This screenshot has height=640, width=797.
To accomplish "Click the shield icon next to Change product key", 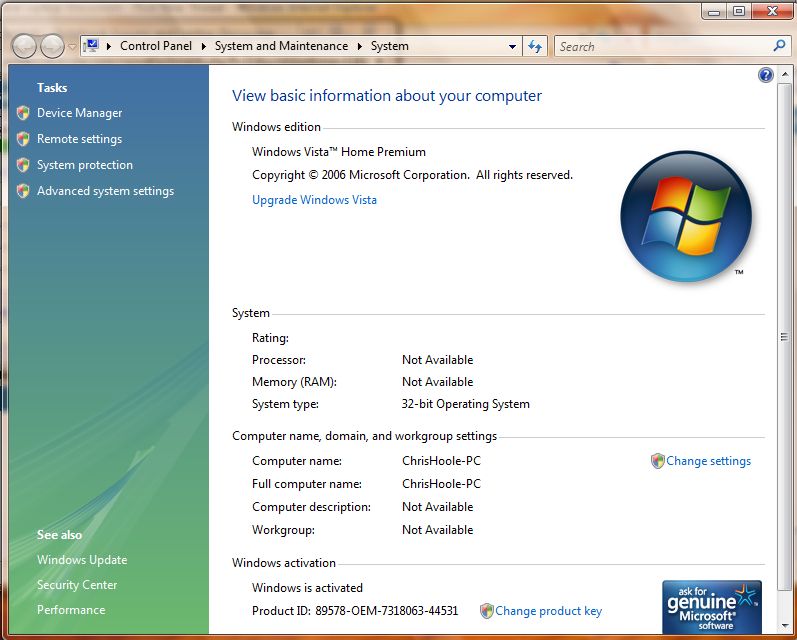I will coord(486,611).
